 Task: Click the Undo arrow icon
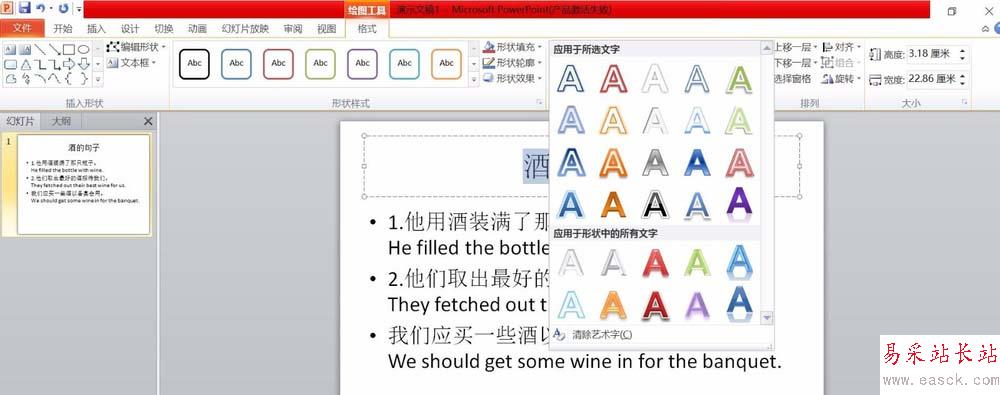pos(41,8)
